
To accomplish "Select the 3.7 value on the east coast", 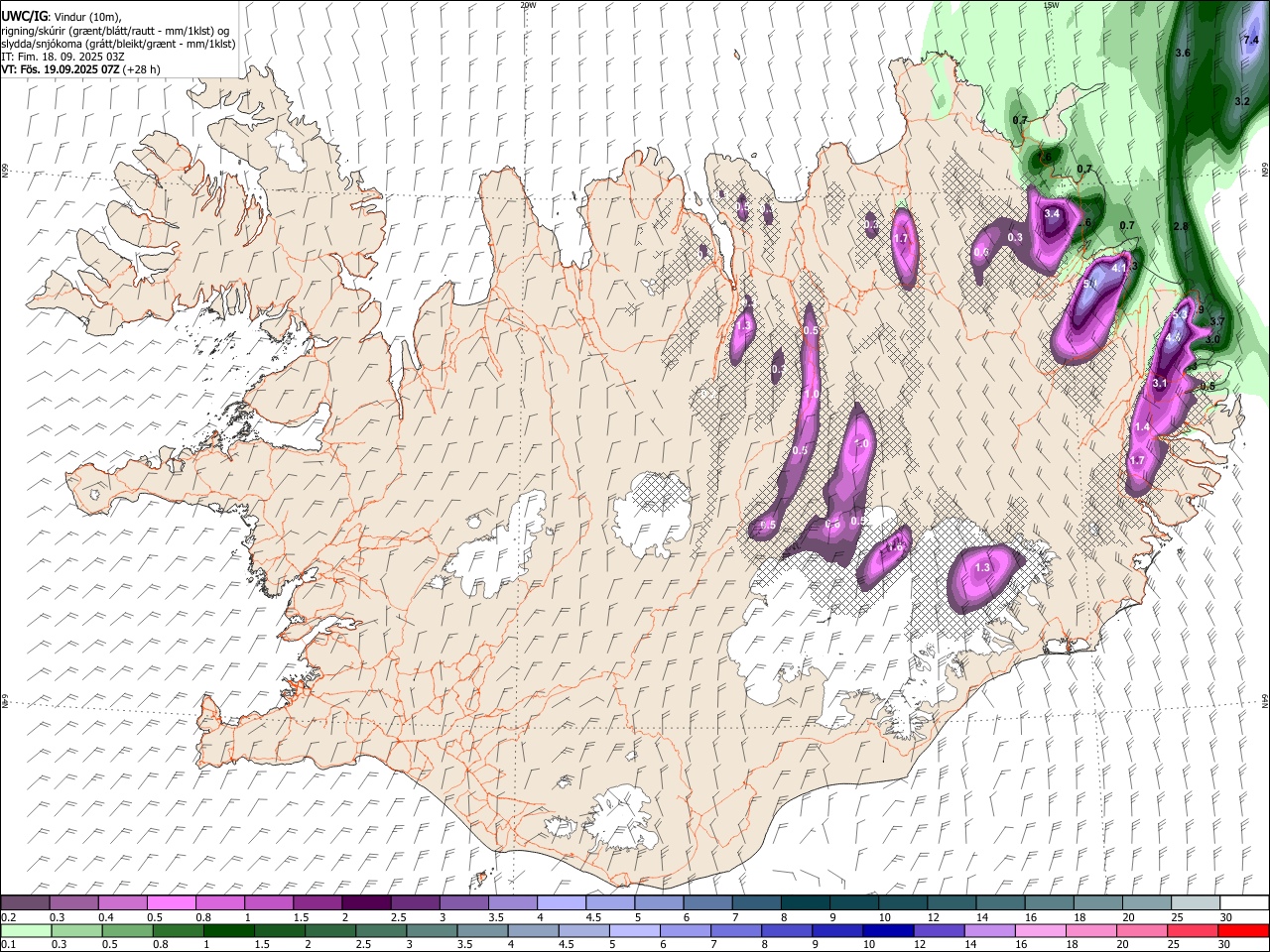I will (x=1218, y=321).
